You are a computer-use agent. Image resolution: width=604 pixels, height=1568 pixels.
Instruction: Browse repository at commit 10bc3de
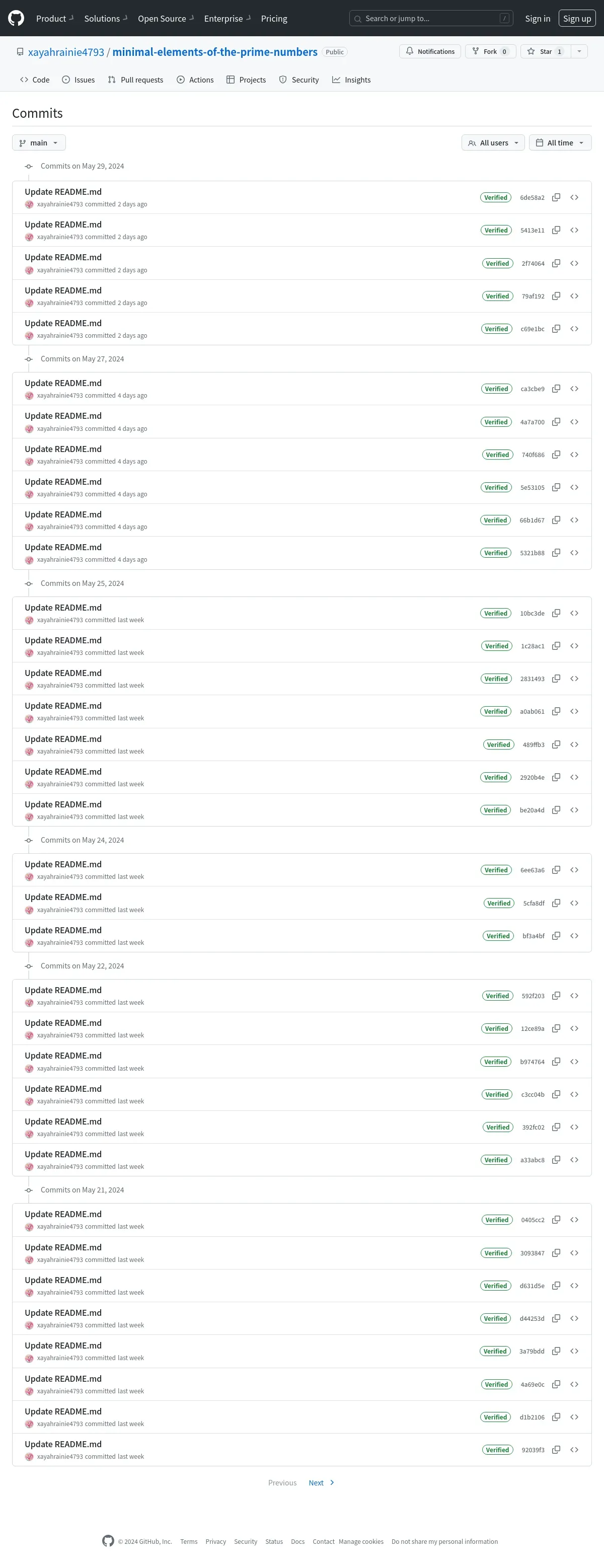574,613
